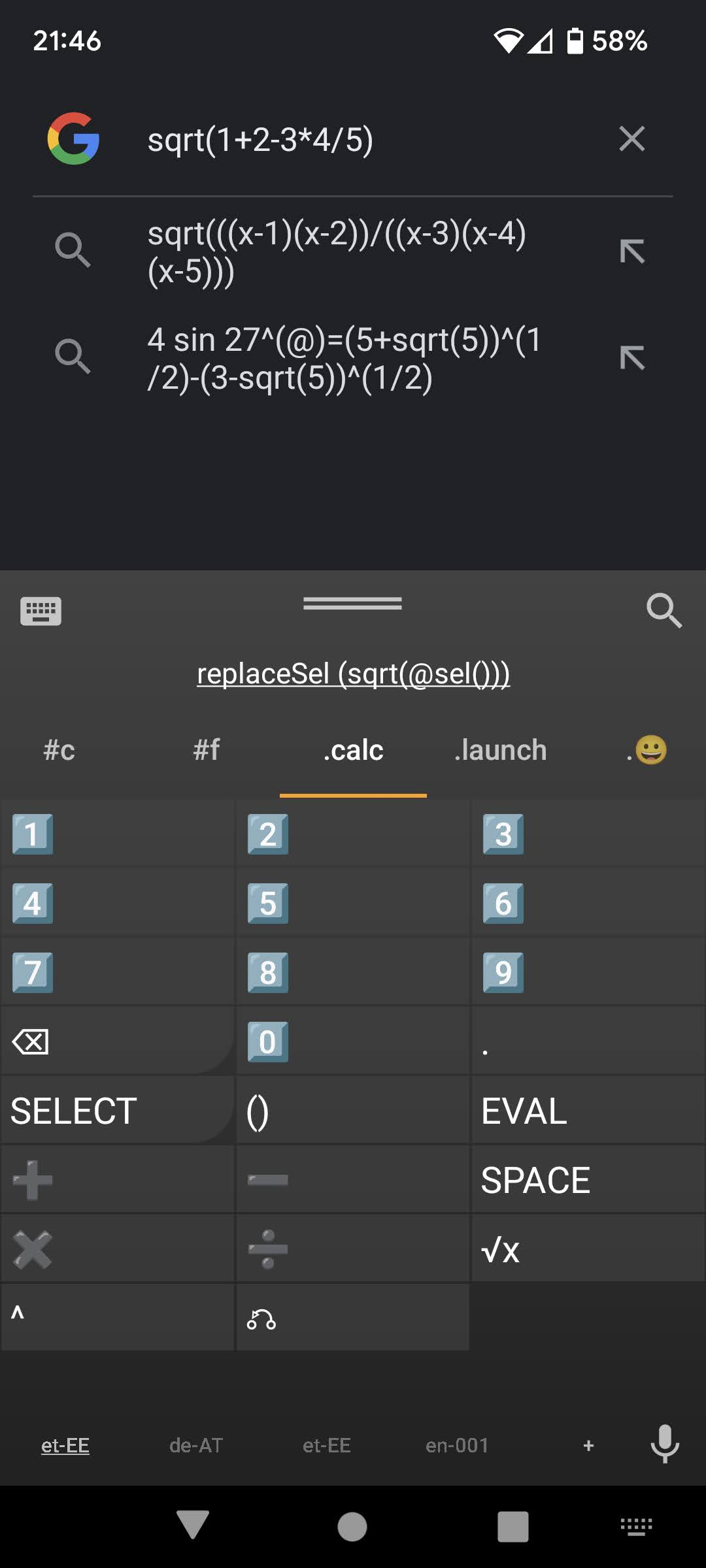Open the #c tab
The width and height of the screenshot is (706, 1568).
[x=59, y=750]
